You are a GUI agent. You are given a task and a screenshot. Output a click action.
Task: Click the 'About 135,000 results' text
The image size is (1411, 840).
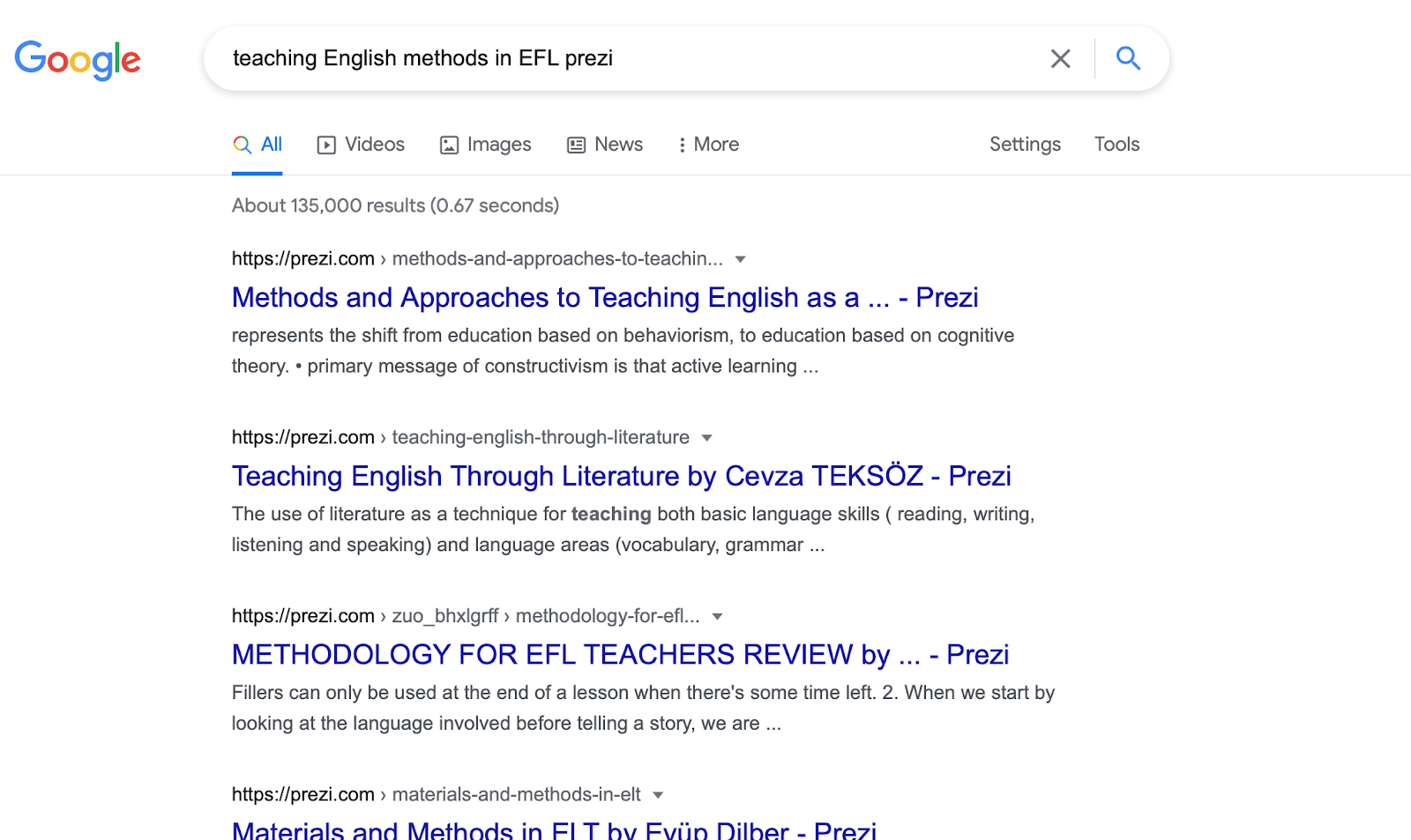(395, 205)
